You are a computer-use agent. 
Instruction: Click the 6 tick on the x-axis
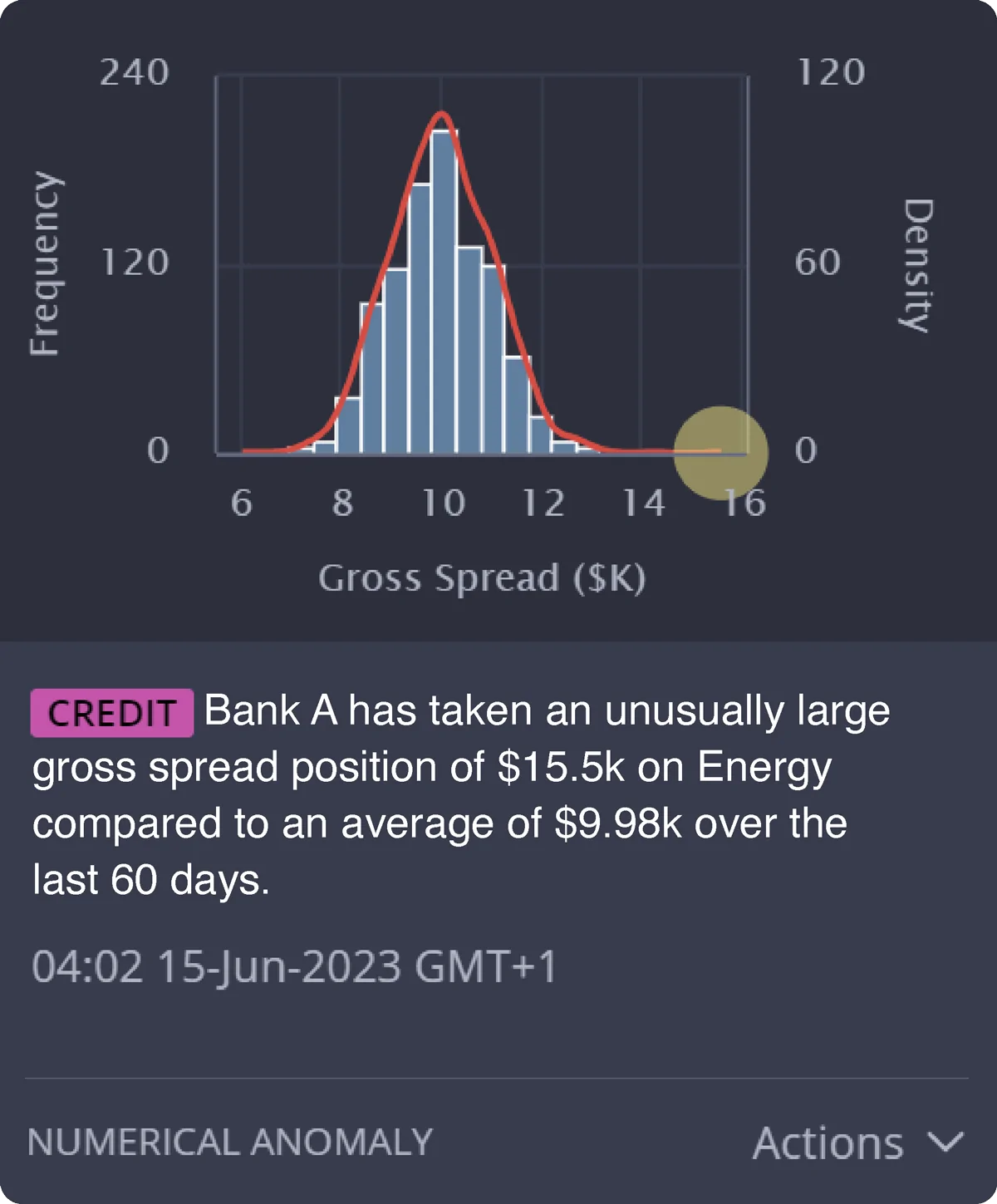click(241, 503)
